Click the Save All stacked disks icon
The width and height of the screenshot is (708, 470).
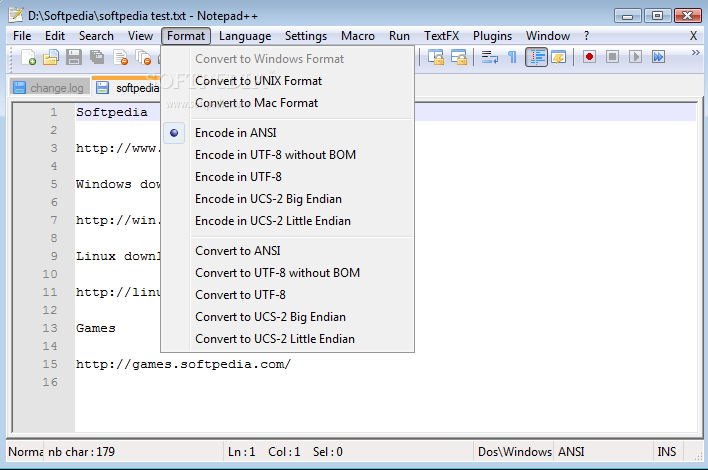97,57
